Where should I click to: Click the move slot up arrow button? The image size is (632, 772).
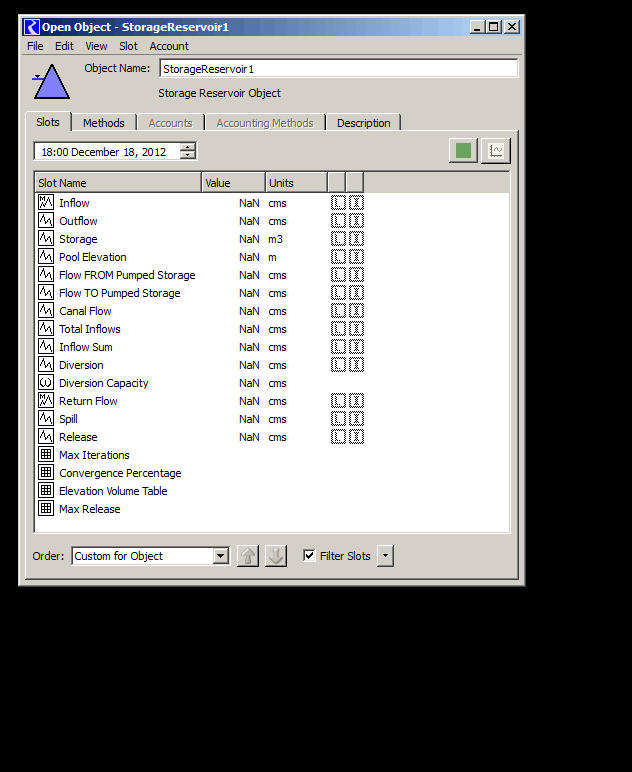[248, 556]
